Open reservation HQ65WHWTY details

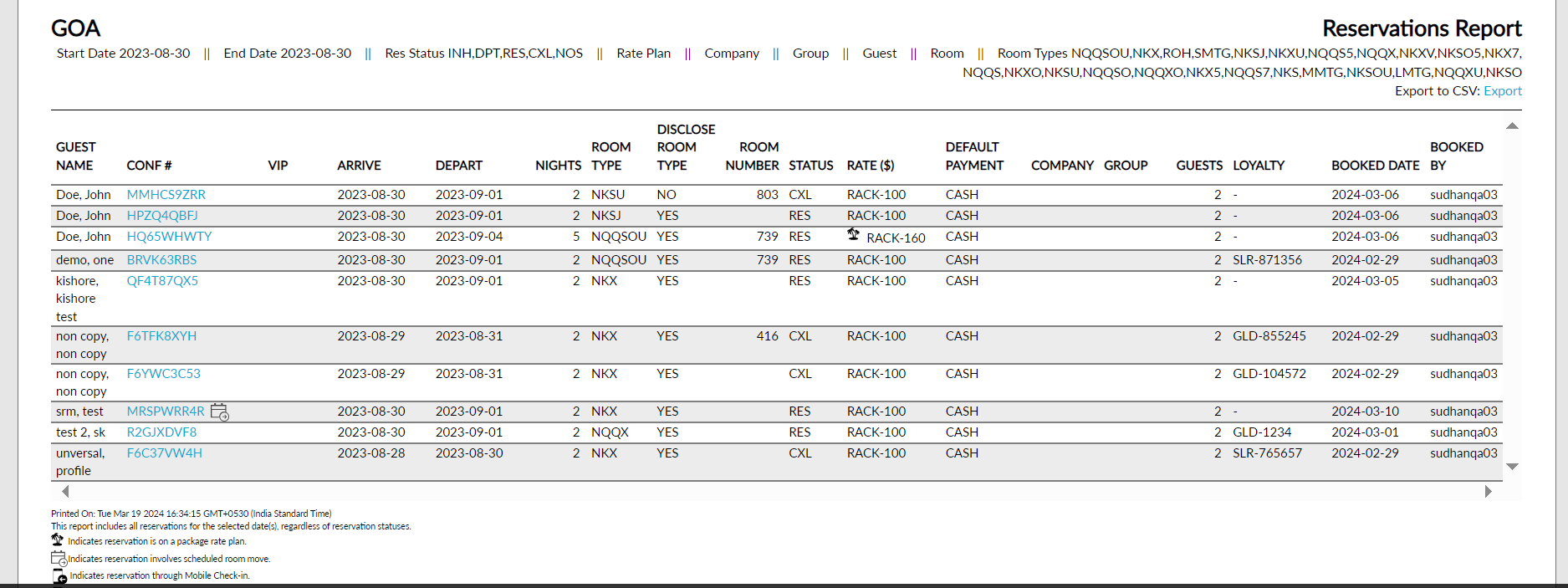tap(169, 237)
